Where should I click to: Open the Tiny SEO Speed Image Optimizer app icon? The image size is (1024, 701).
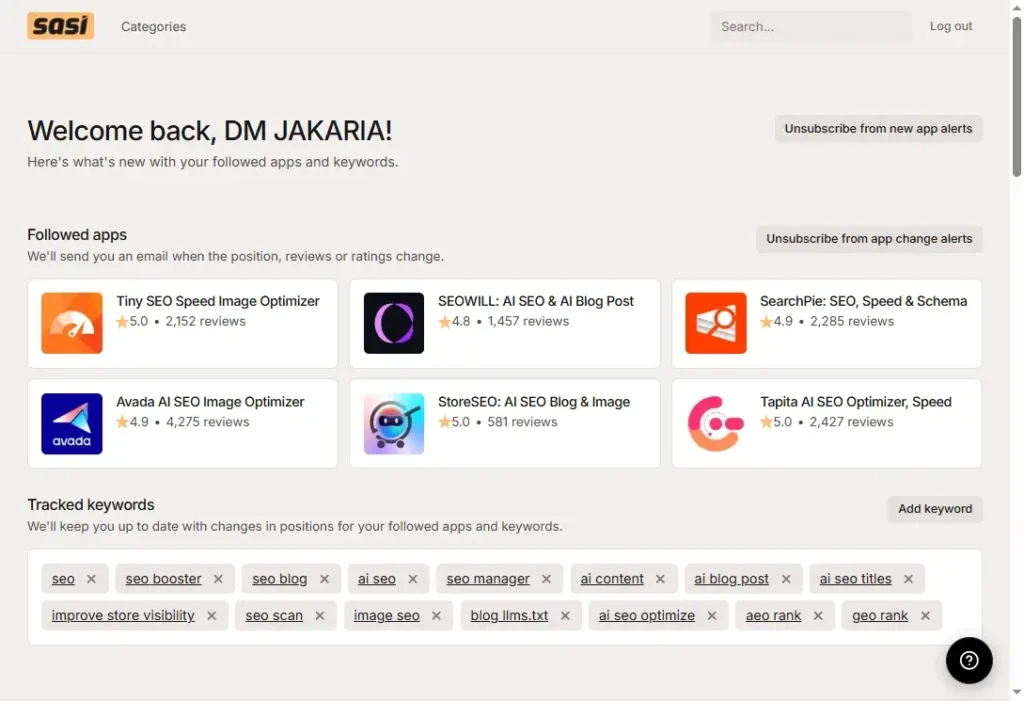71,323
